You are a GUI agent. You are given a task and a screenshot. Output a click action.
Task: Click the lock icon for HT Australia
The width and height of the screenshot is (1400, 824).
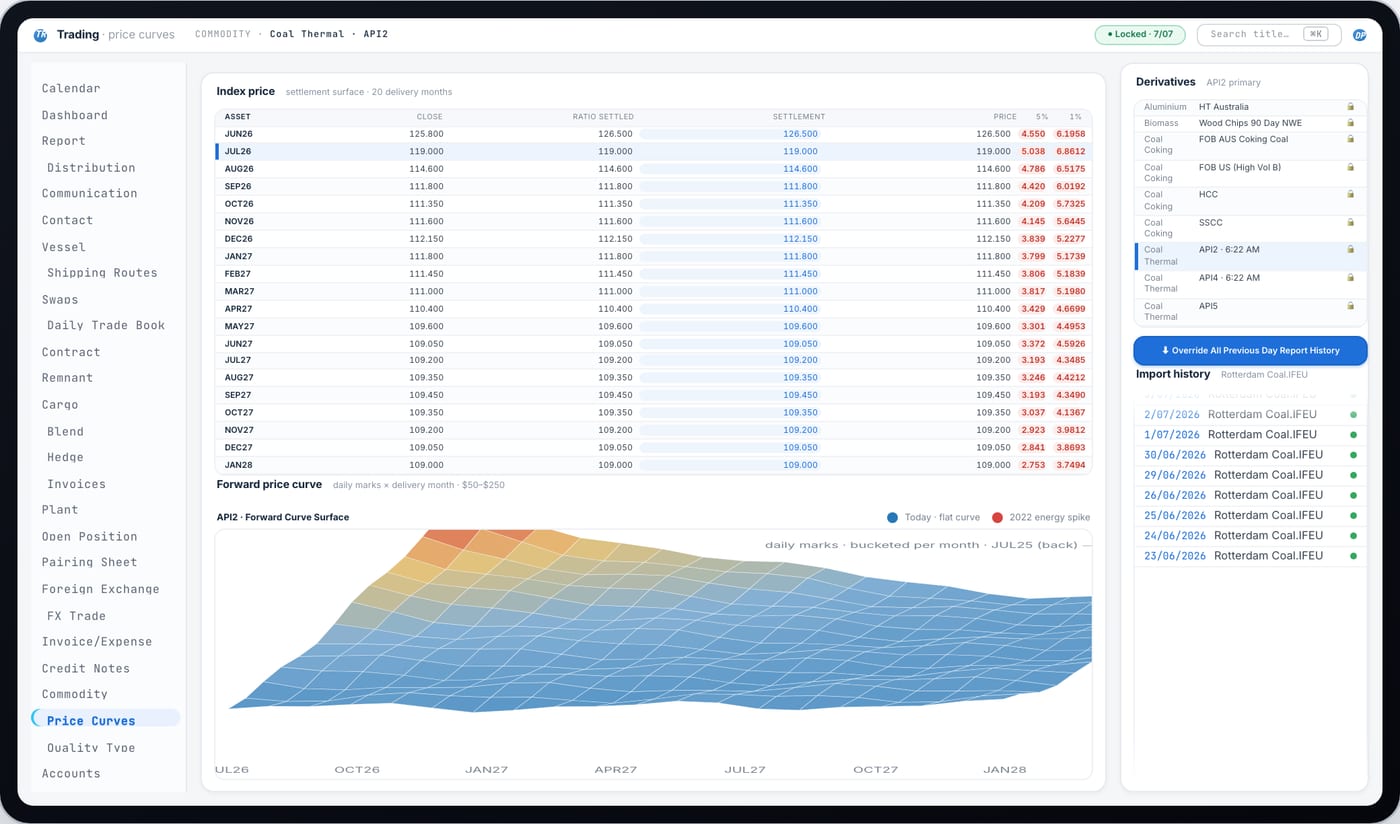(1350, 106)
